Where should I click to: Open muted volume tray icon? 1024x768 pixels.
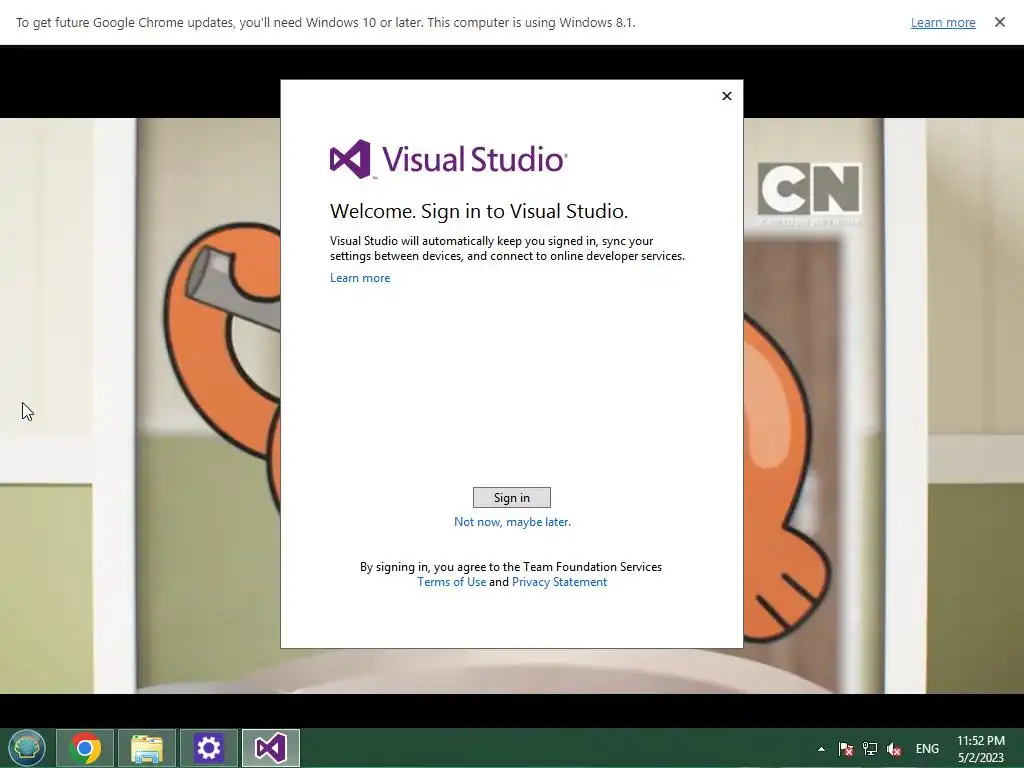tap(894, 749)
